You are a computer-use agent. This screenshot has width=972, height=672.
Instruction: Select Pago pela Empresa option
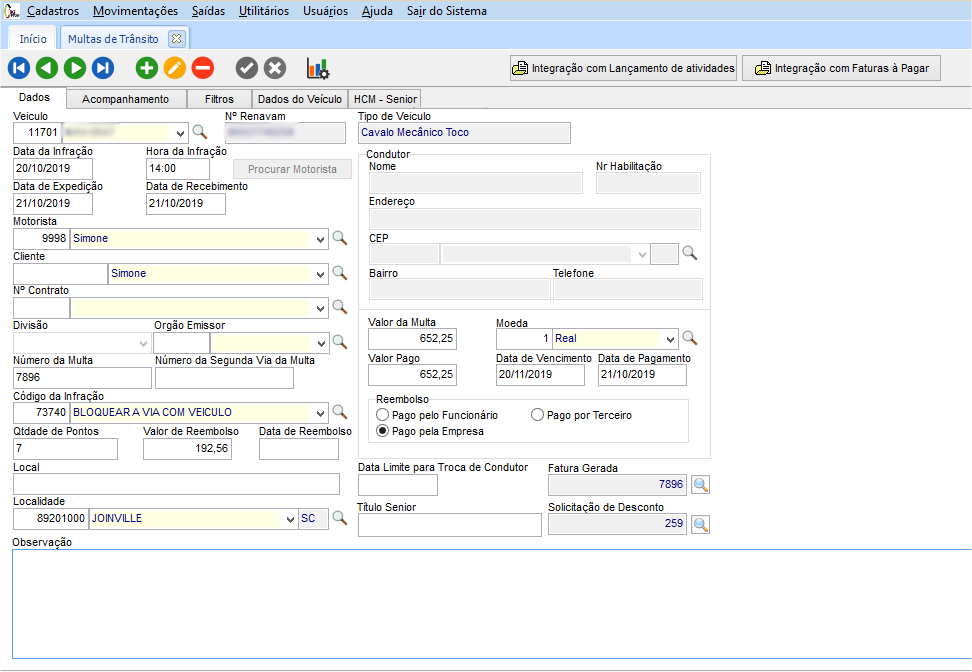(x=383, y=432)
